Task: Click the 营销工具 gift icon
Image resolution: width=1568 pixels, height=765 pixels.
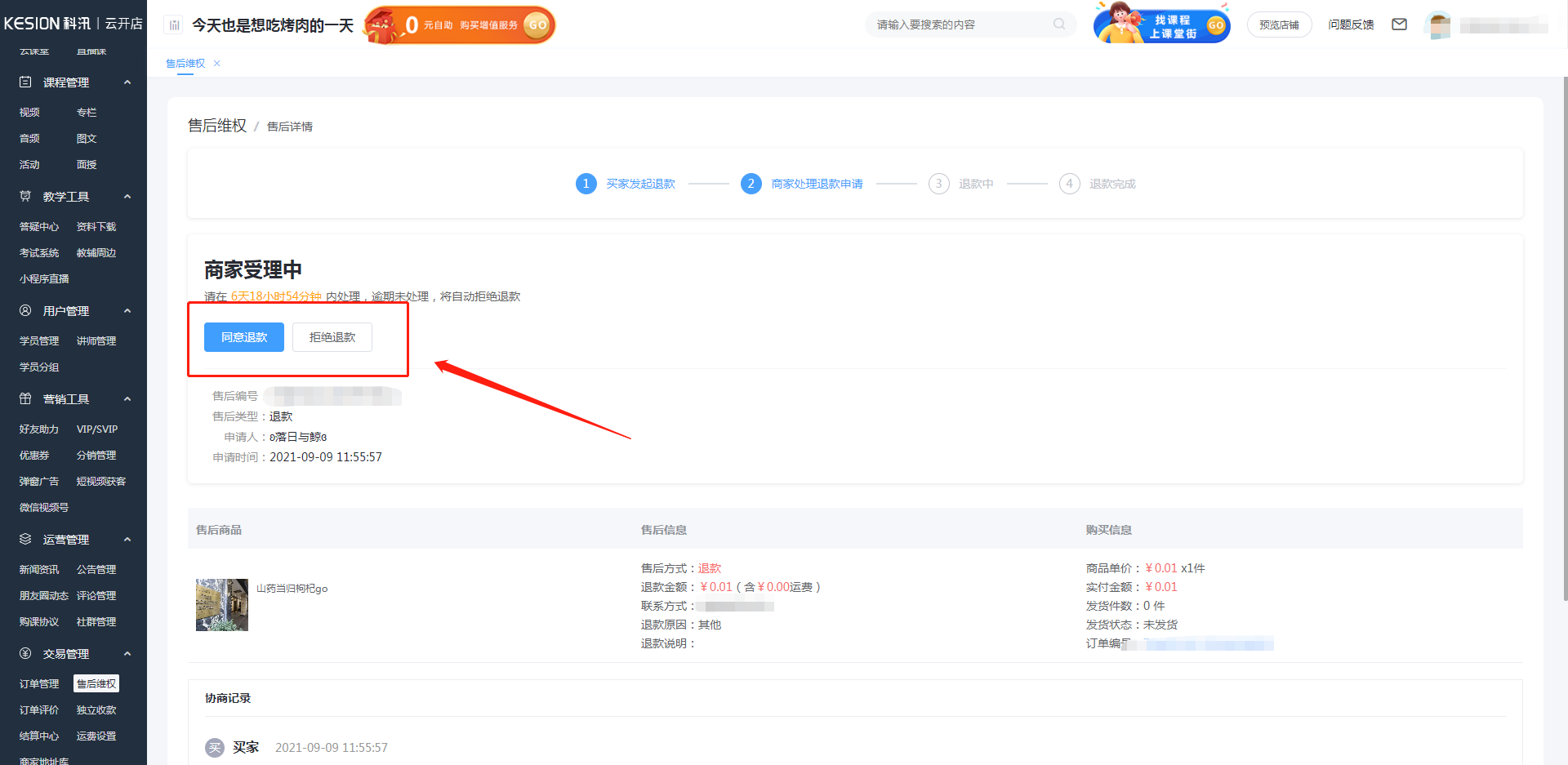Action: coord(25,399)
